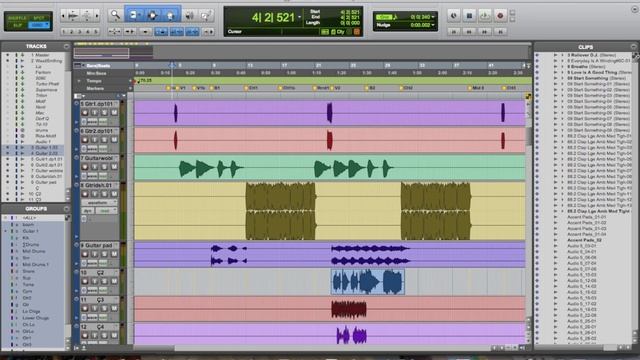Viewport: 640px width, 360px height.
Task: Click the Universe view overview strip
Action: (x=302, y=52)
